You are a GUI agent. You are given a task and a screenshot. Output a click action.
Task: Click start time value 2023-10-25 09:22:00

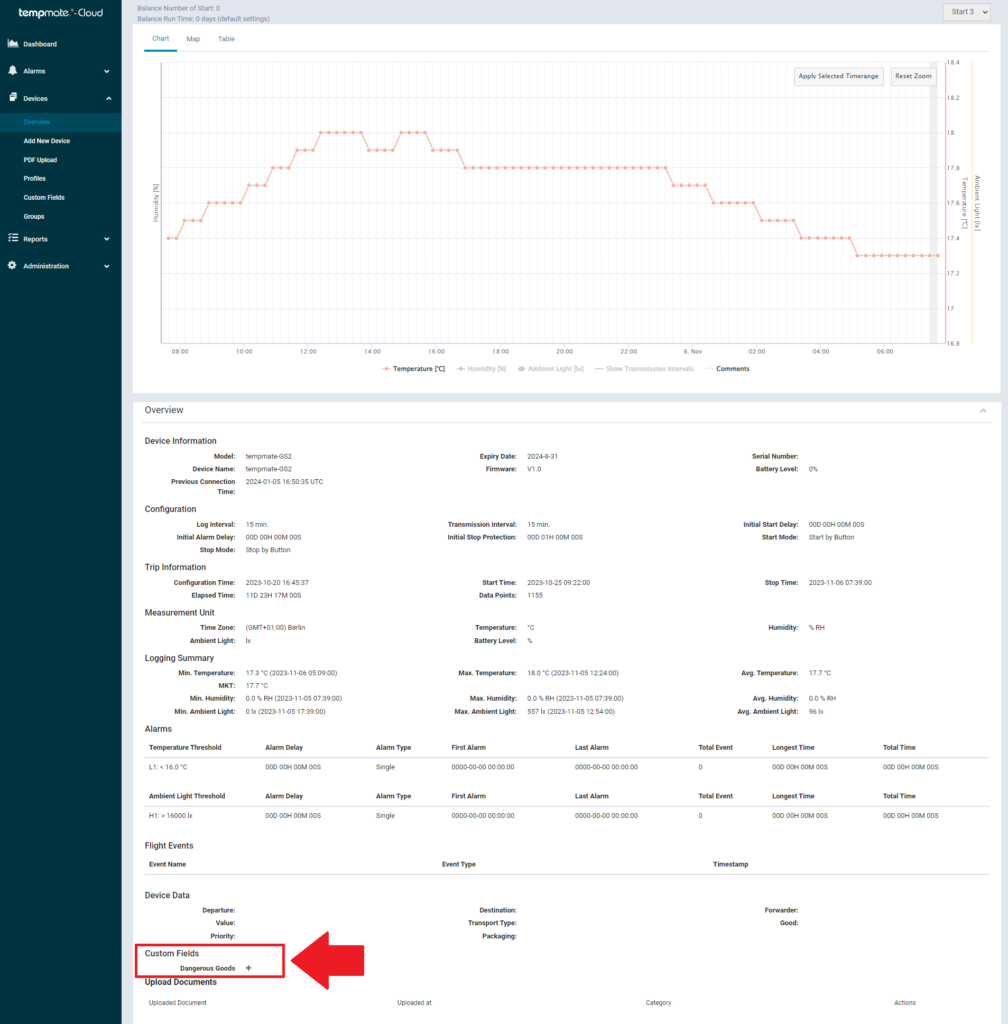tap(558, 583)
